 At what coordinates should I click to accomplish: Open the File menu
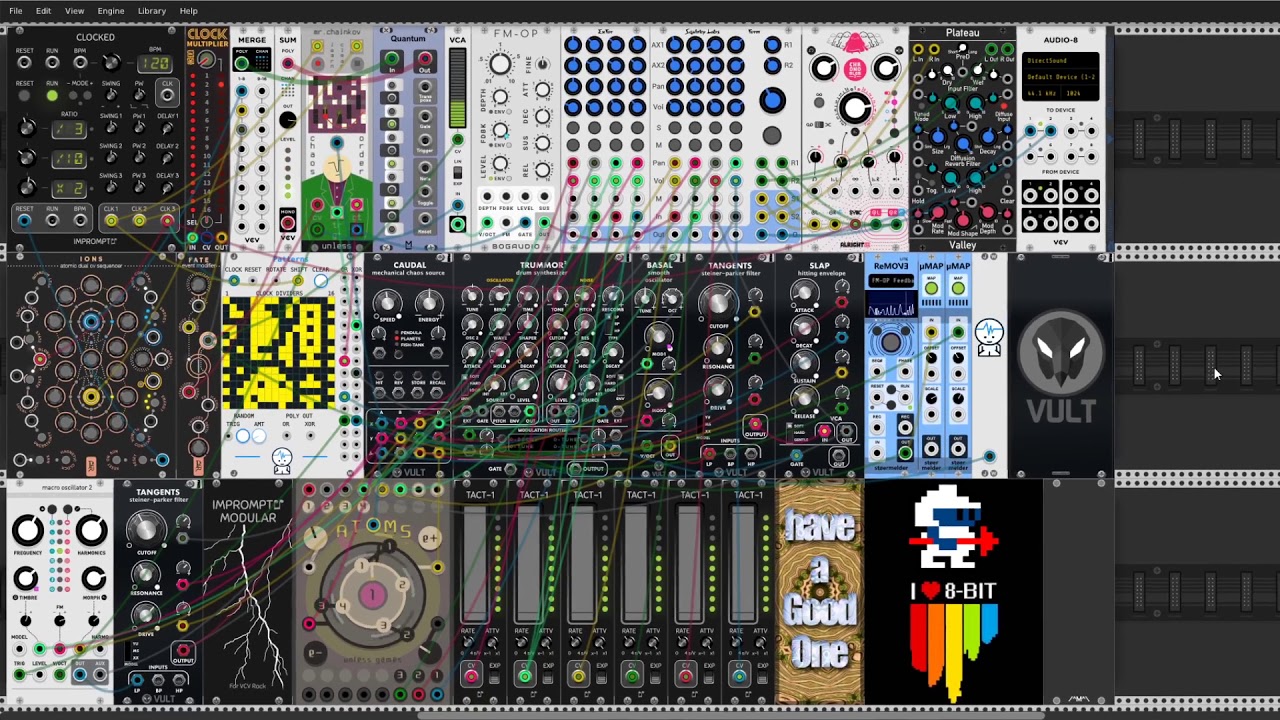click(x=16, y=11)
